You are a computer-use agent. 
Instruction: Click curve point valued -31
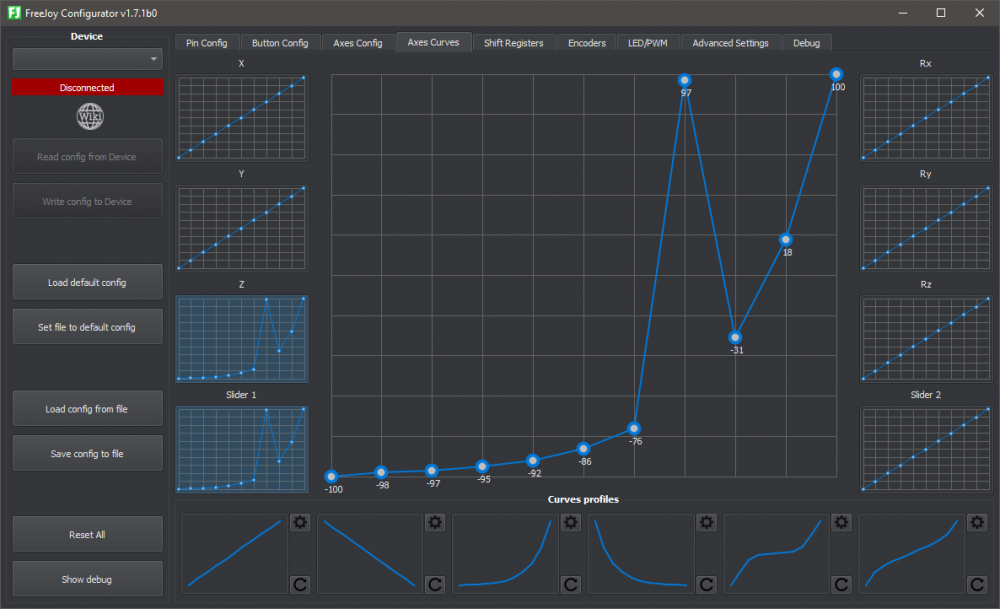735,337
